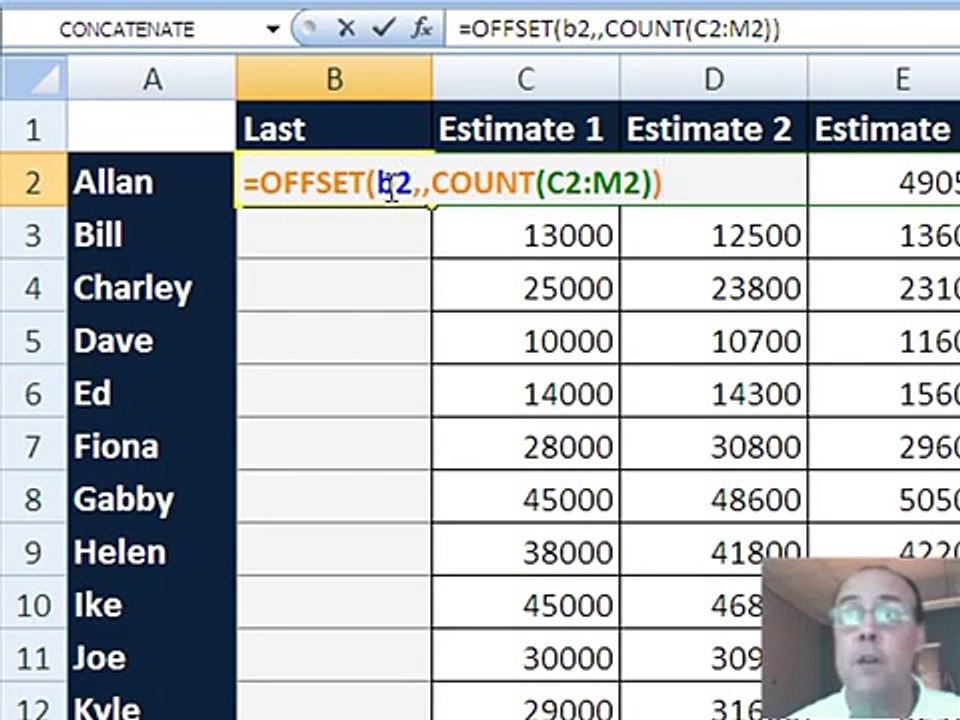Screen dimensions: 960x720
Task: Click cell containing 14000
Action: tap(526, 393)
